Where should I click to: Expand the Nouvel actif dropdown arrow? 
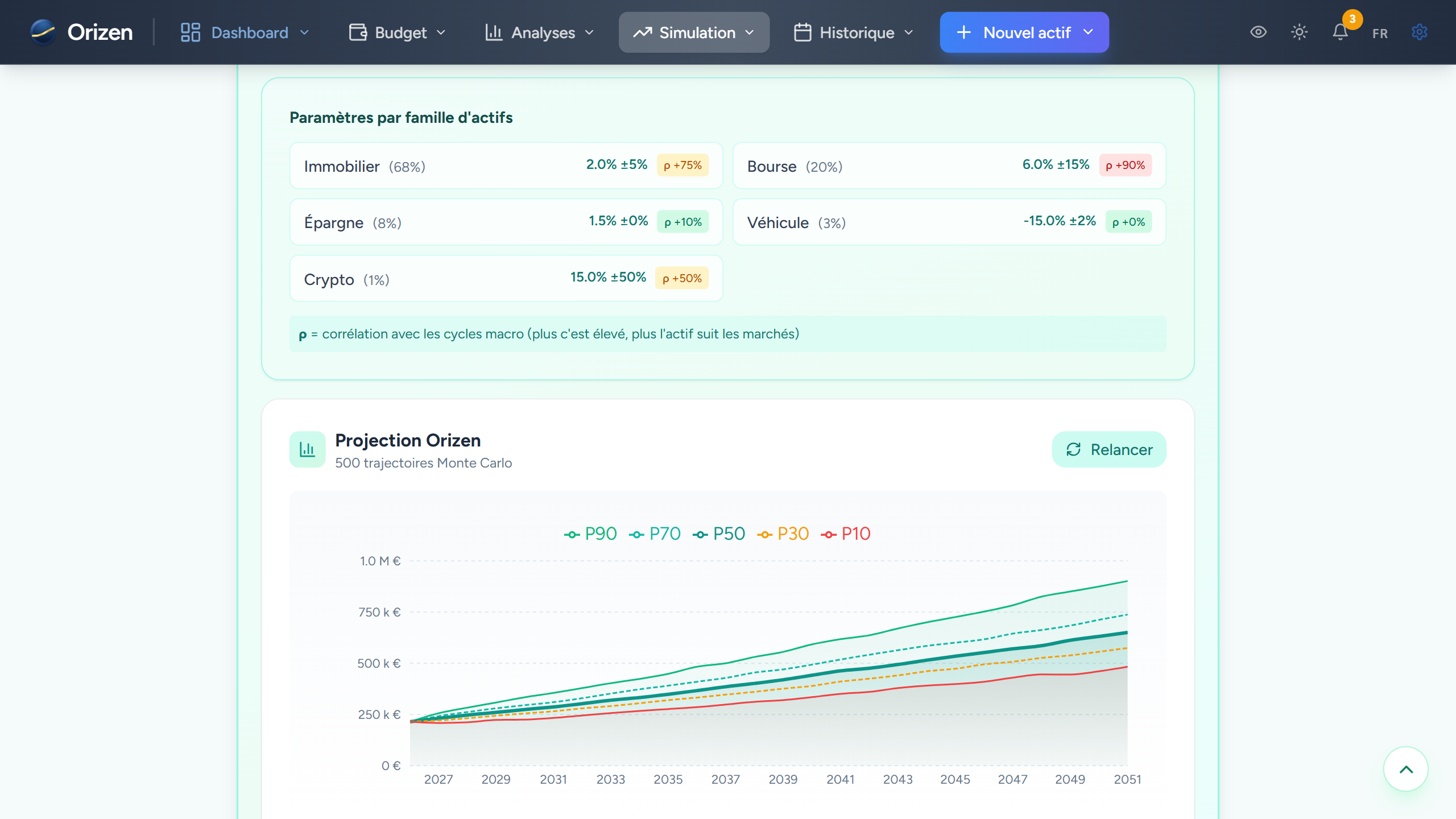point(1088,32)
